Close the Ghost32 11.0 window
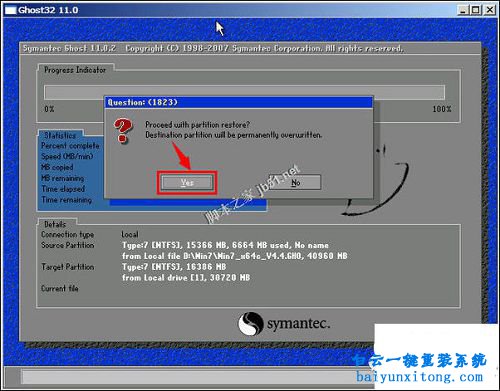The width and height of the screenshot is (500, 391). 490,10
